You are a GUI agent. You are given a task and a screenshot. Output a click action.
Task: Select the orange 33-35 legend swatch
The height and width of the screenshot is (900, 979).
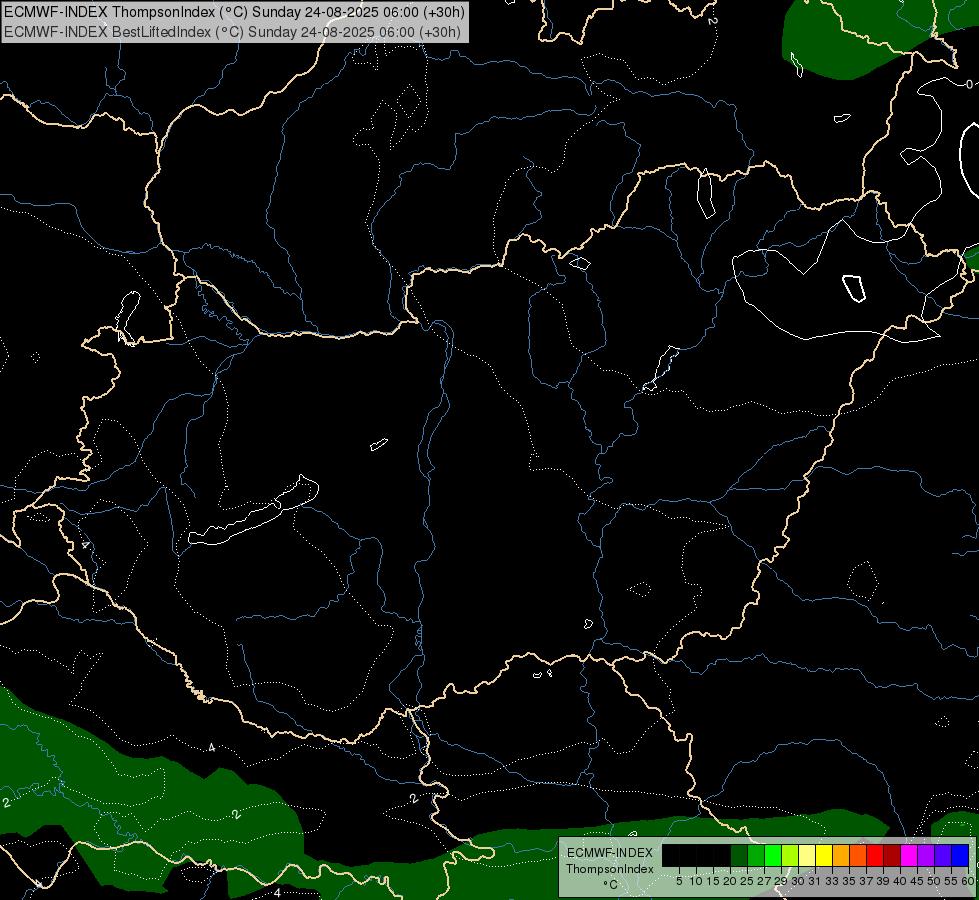(841, 855)
